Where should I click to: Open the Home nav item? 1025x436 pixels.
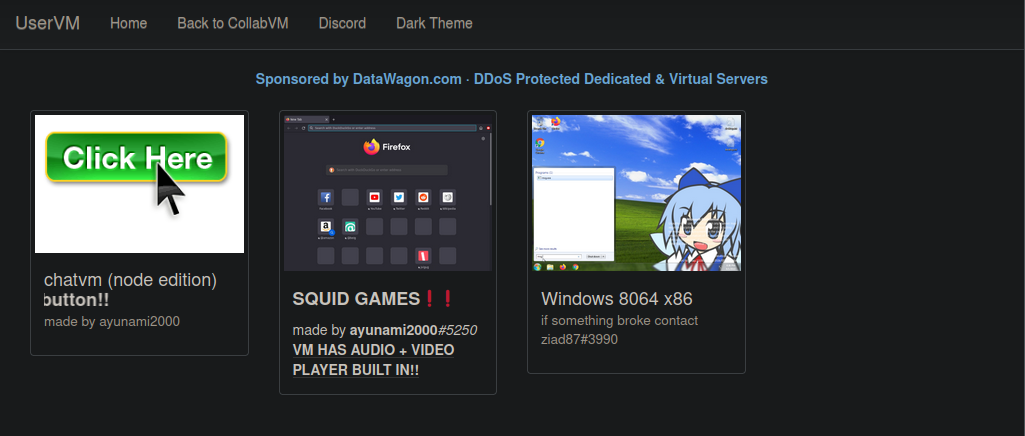click(128, 23)
